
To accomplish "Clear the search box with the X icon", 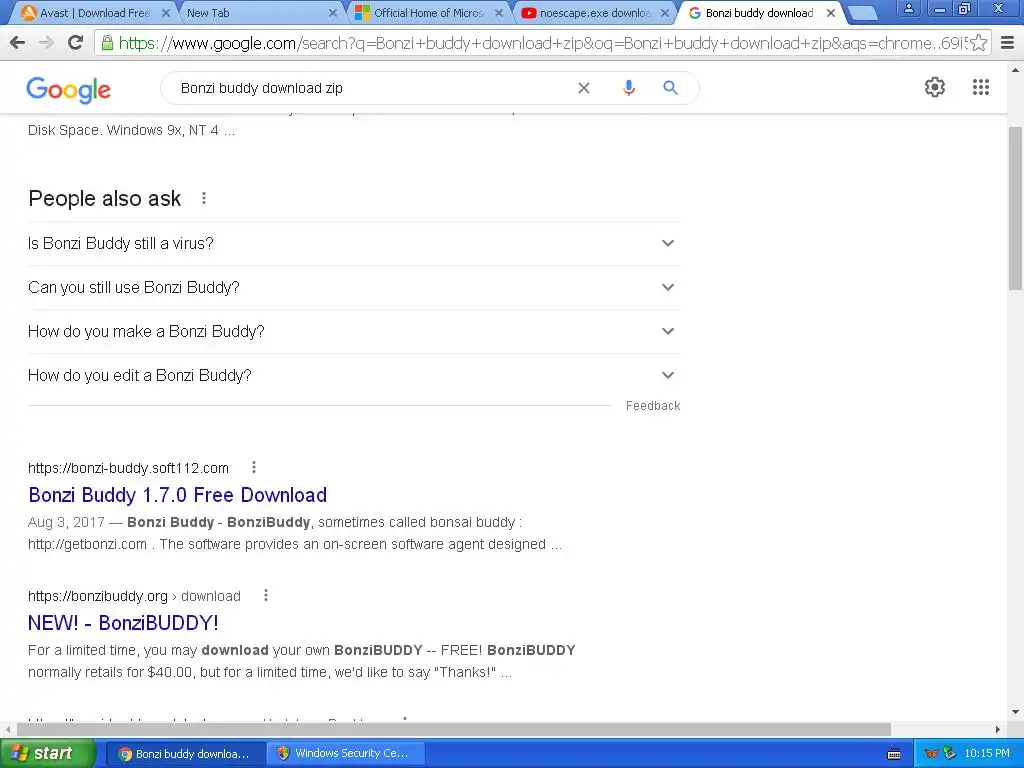I will point(584,88).
